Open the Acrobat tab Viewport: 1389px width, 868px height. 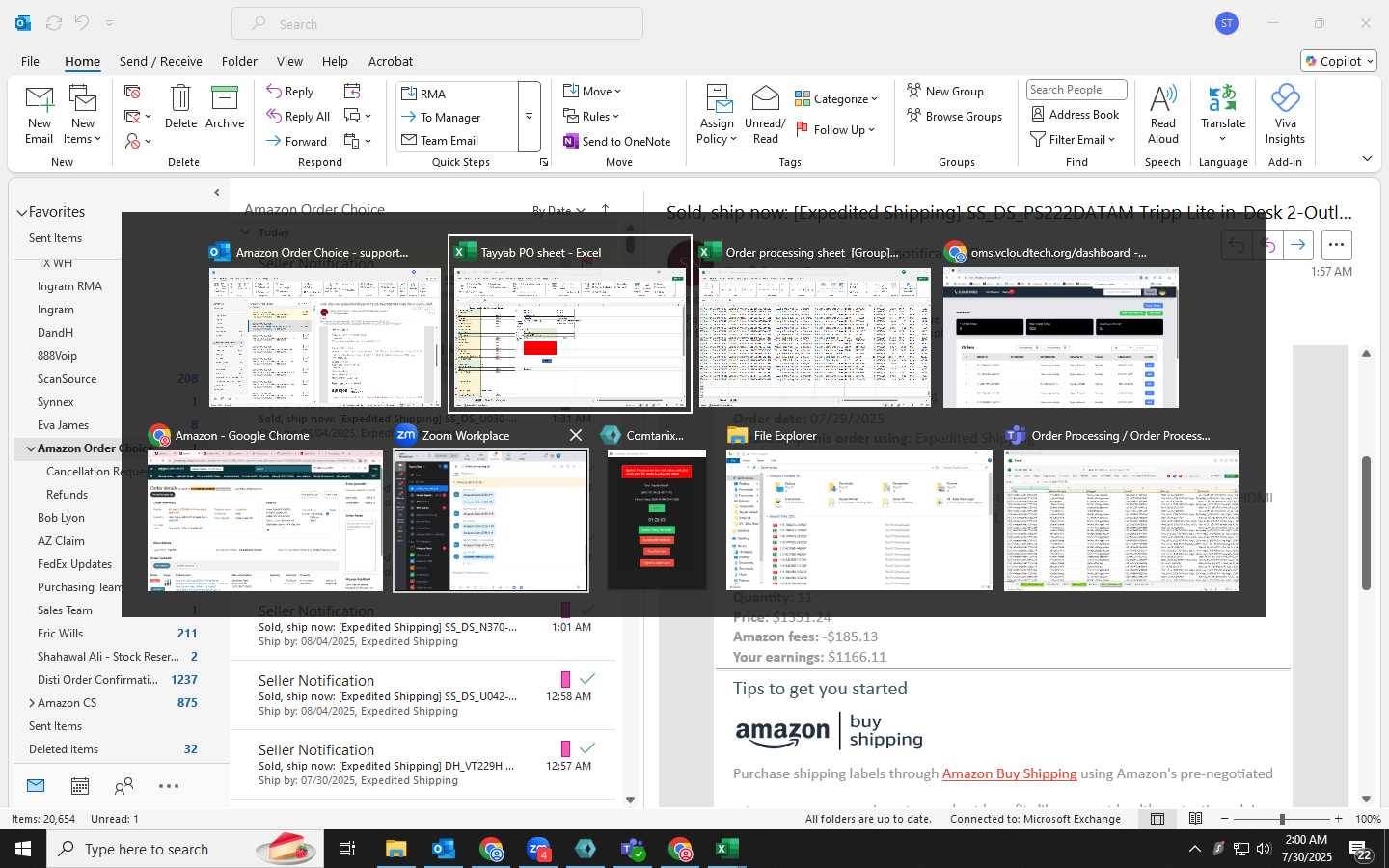pyautogui.click(x=391, y=61)
